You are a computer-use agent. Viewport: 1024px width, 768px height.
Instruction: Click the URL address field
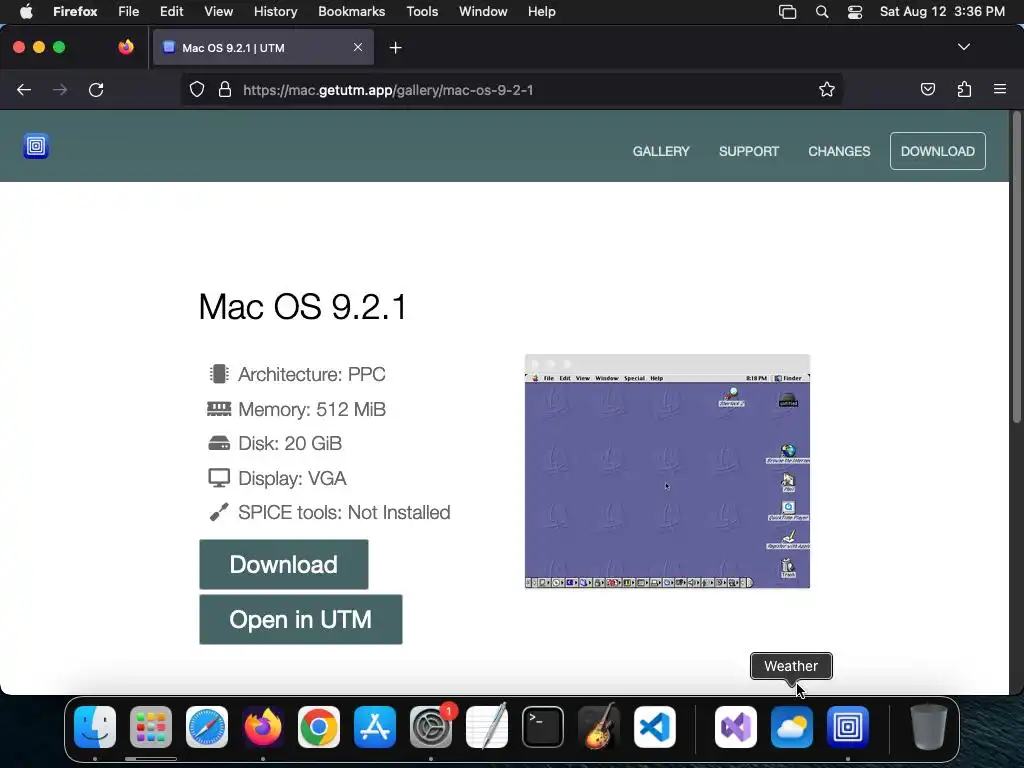tap(513, 89)
